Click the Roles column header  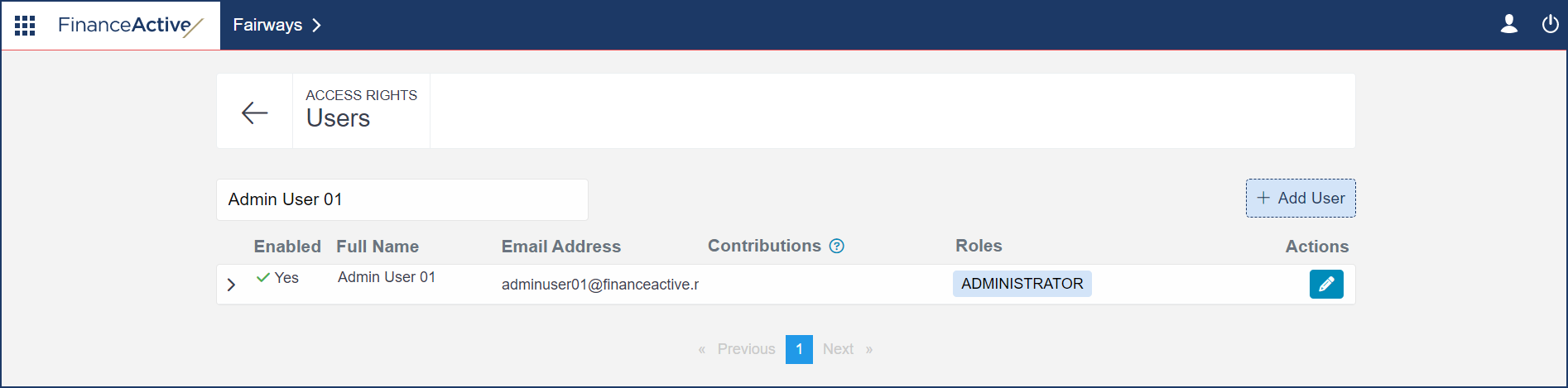tap(979, 246)
